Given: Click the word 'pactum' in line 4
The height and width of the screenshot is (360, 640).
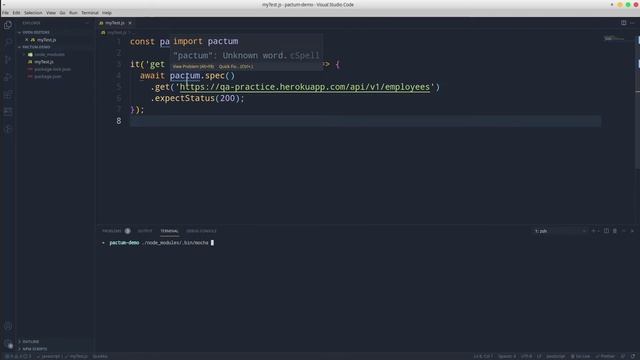Looking at the screenshot, I should (185, 76).
